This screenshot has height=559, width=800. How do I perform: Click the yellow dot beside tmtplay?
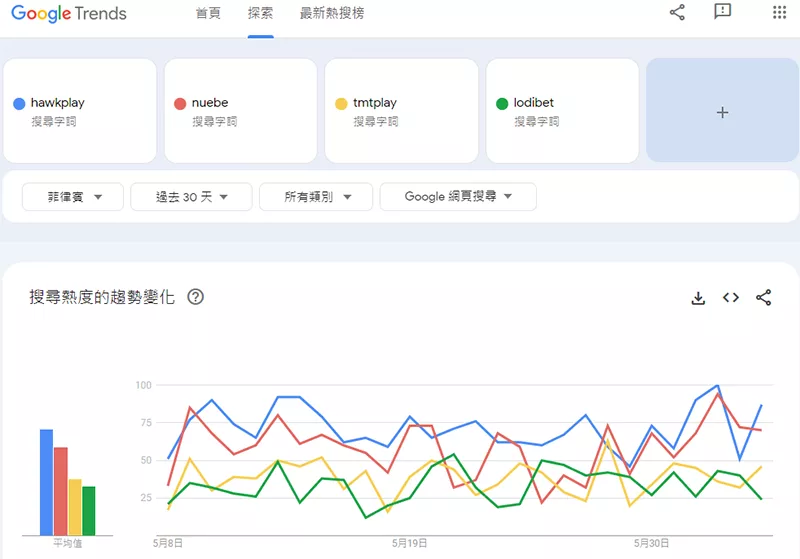(x=341, y=104)
